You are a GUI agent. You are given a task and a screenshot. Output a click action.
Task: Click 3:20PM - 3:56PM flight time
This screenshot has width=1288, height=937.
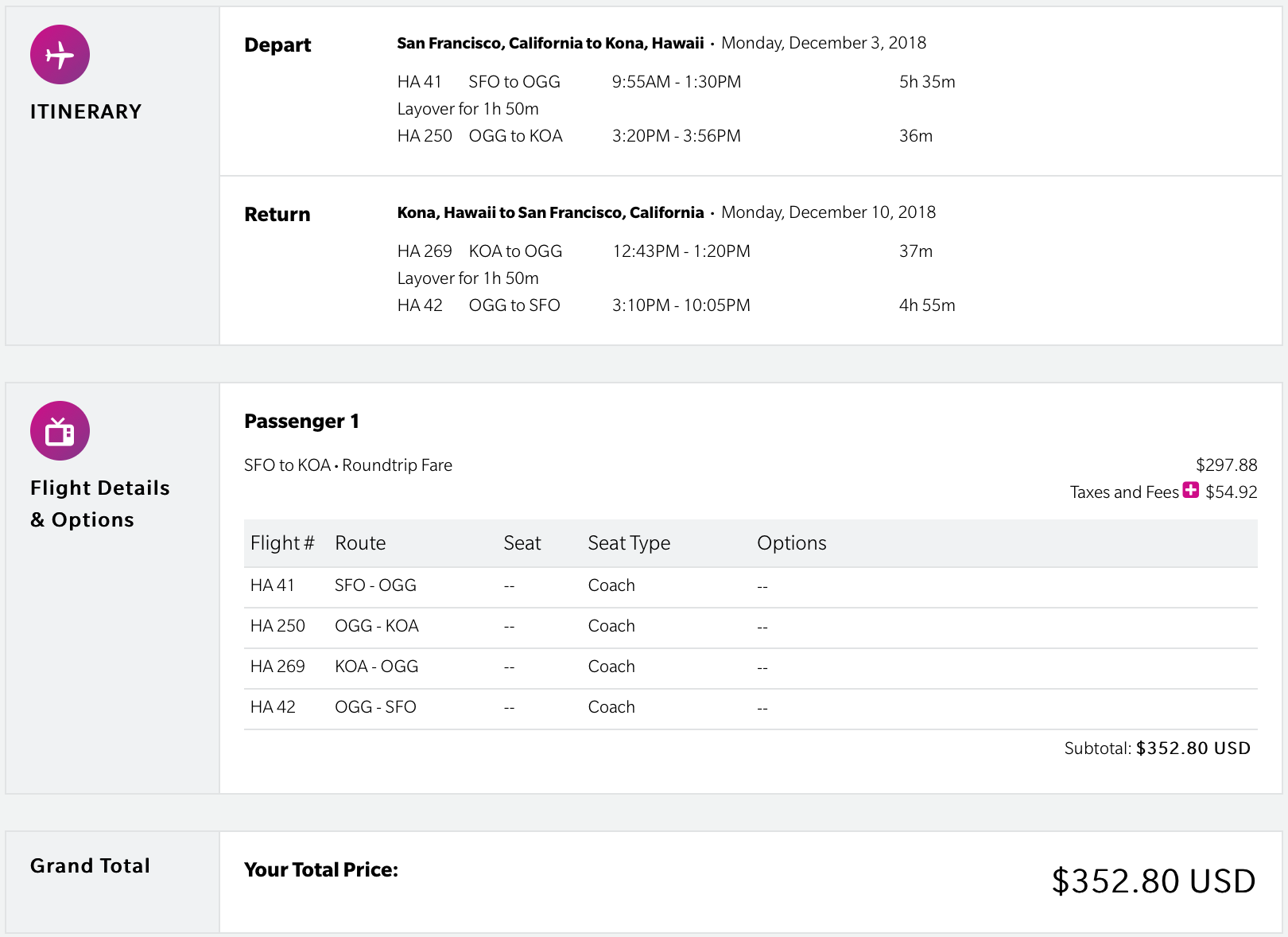(x=677, y=136)
